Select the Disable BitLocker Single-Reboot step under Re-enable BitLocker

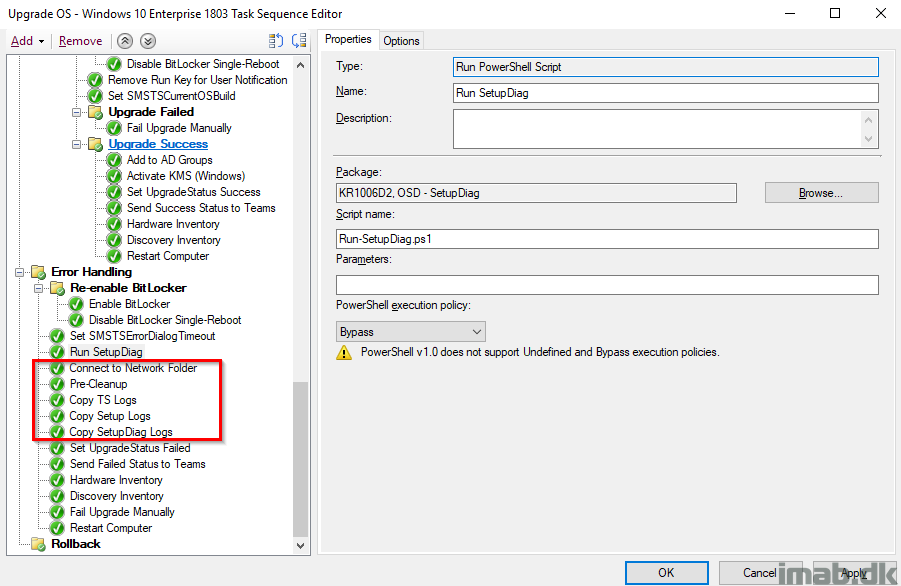click(x=165, y=320)
